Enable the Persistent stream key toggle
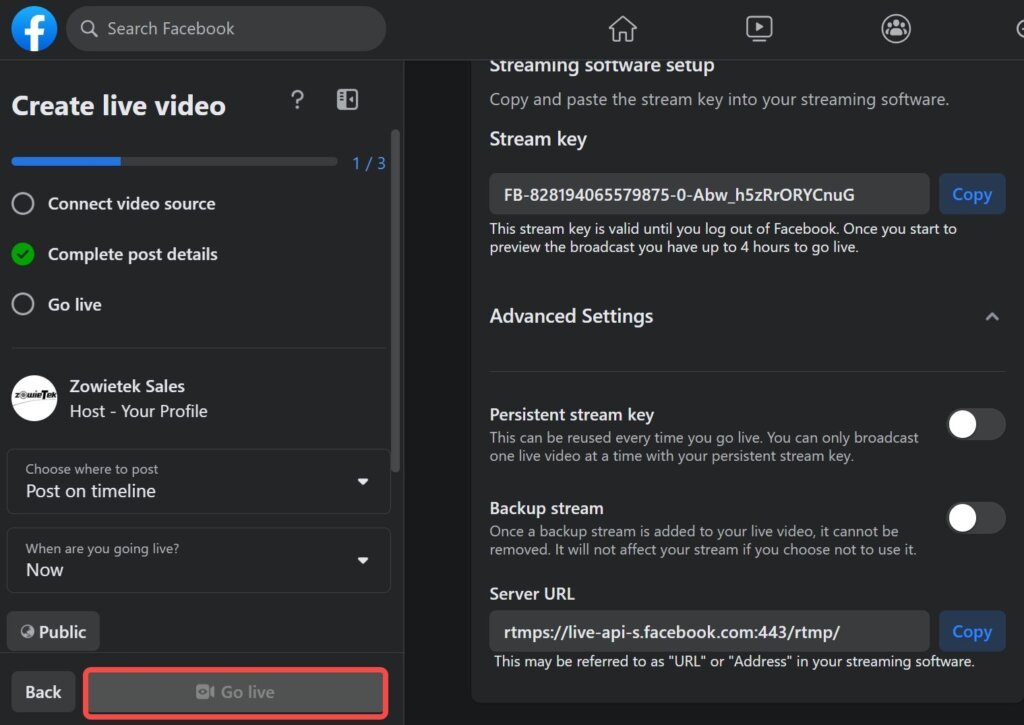This screenshot has width=1024, height=725. (x=975, y=424)
